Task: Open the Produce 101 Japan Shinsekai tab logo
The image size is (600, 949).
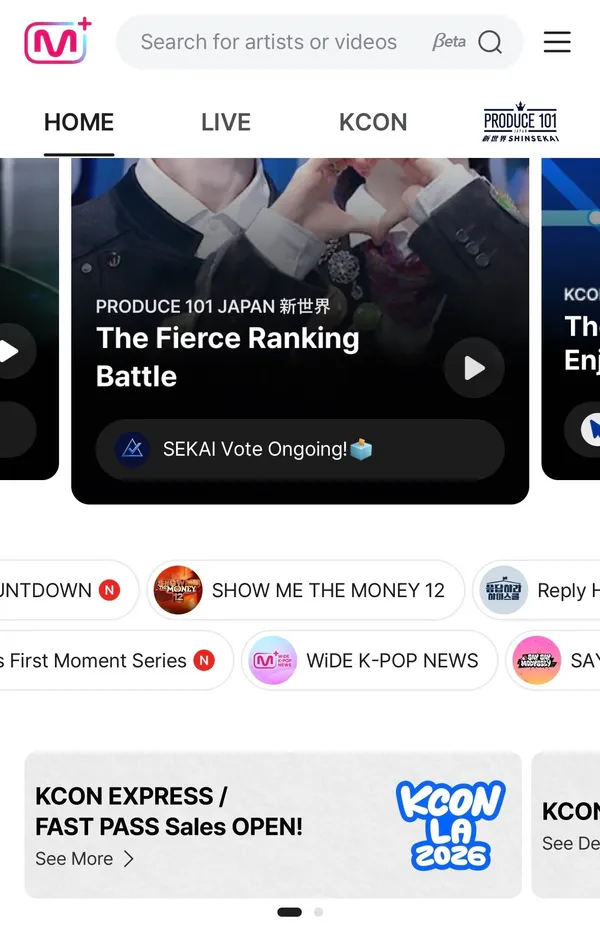Action: click(x=520, y=122)
